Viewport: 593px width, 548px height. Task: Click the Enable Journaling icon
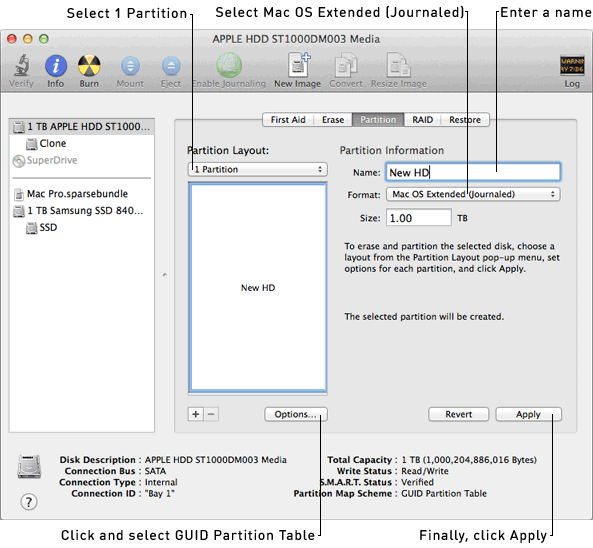point(229,65)
